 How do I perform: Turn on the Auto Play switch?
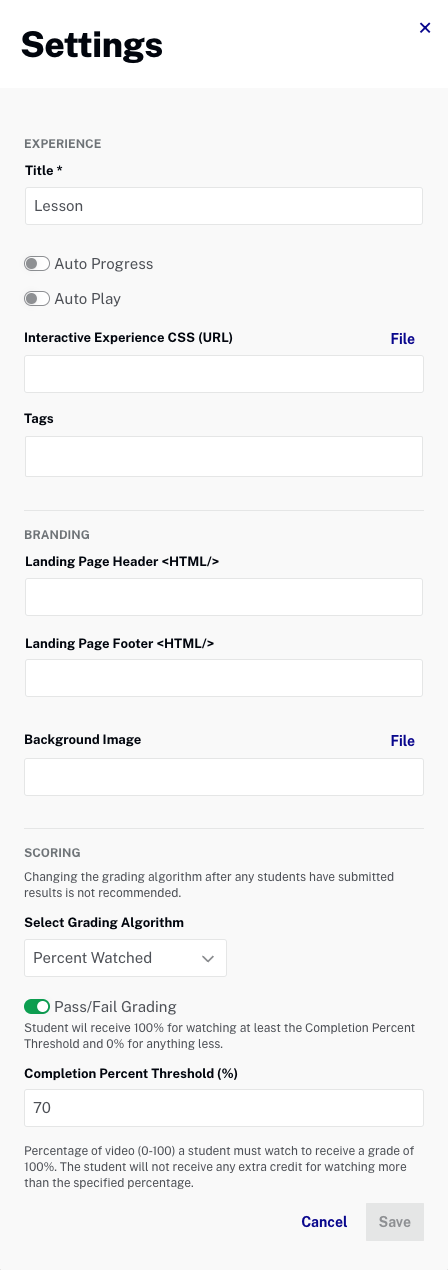[37, 299]
